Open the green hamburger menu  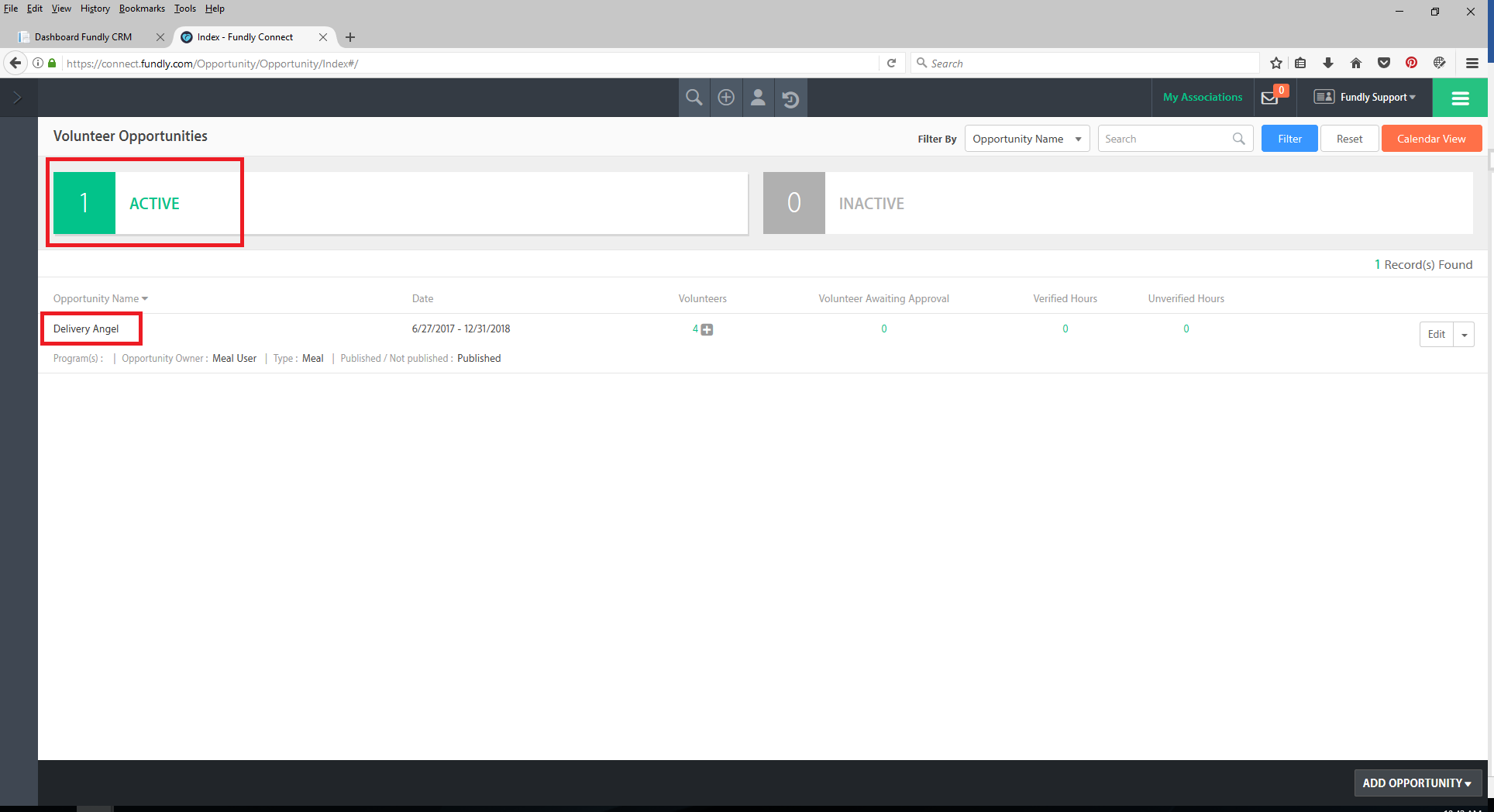(1460, 98)
